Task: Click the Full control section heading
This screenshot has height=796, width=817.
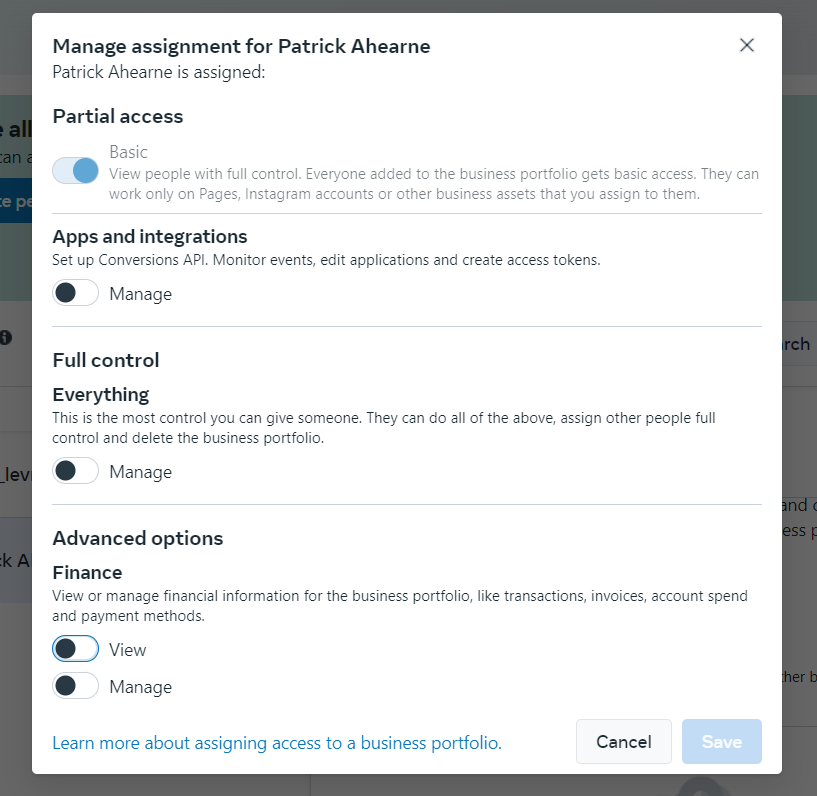Action: coord(106,360)
